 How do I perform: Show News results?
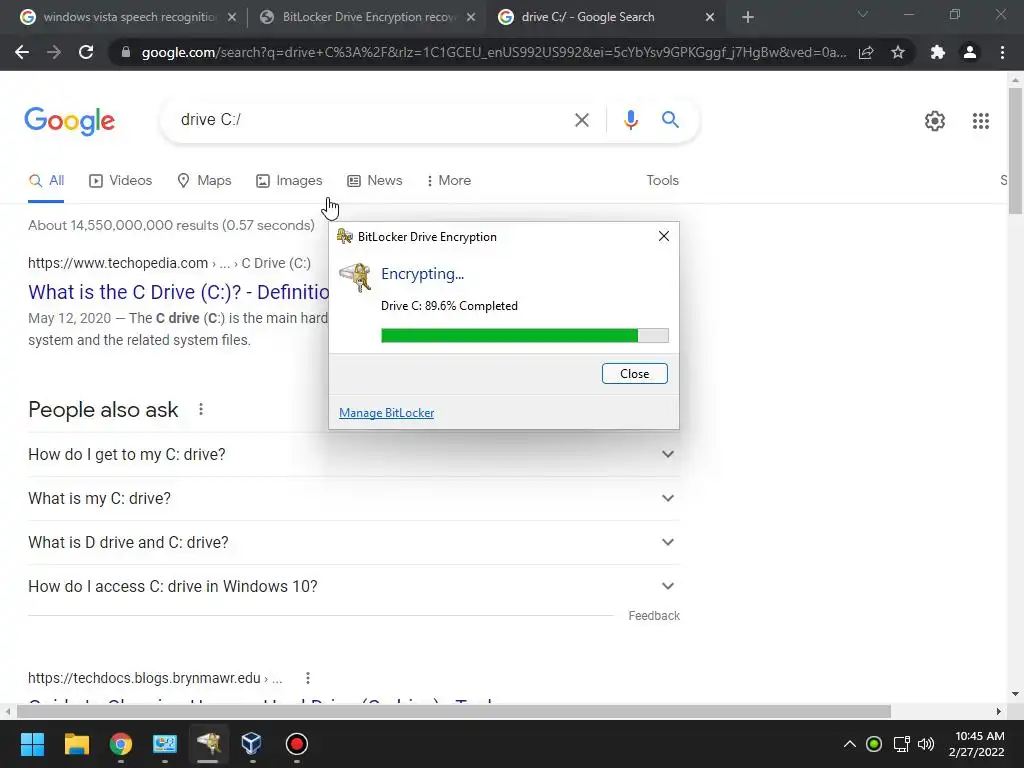[x=375, y=180]
